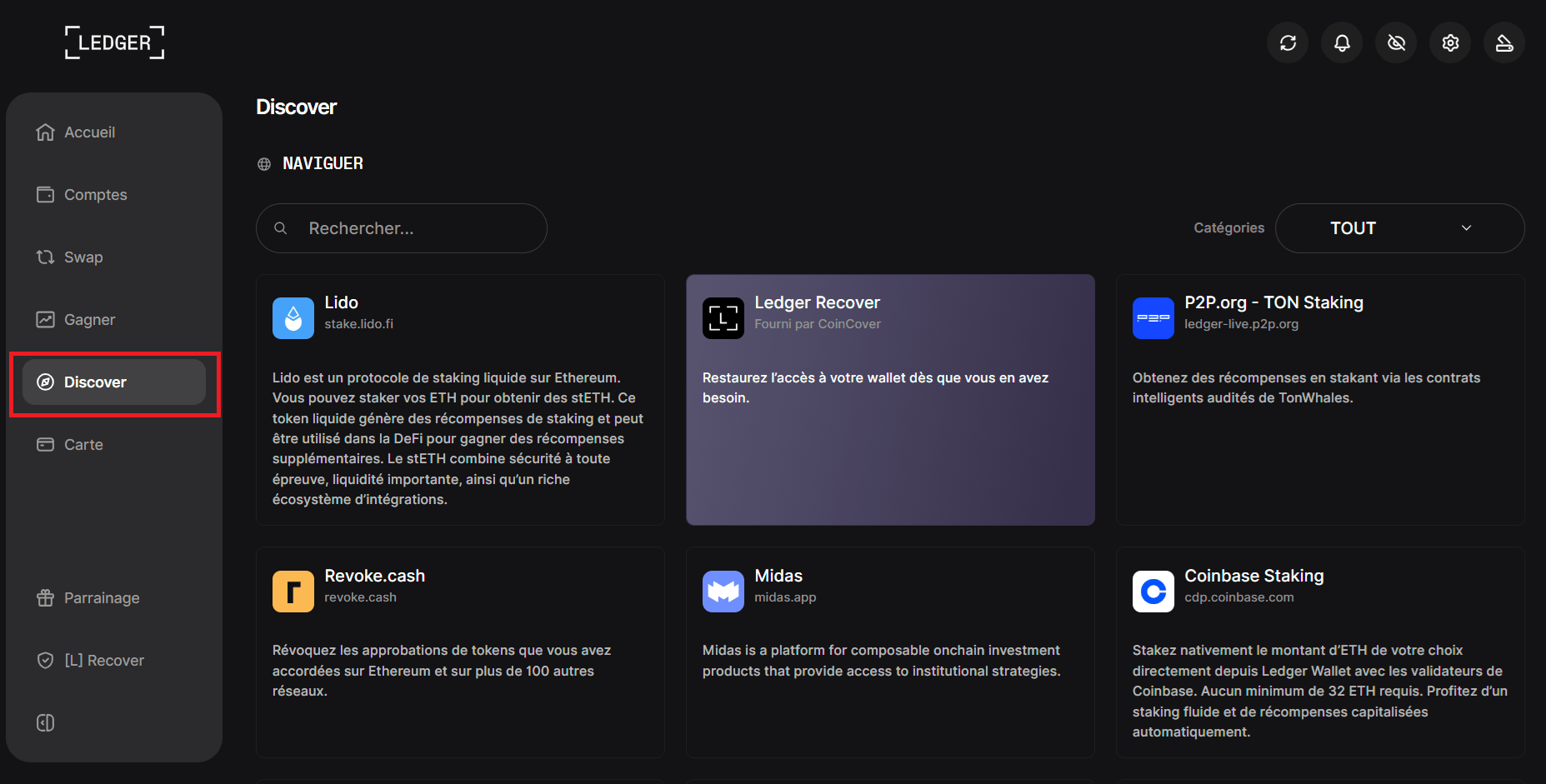Click the revoke.cash URL subtitle
Viewport: 1546px width, 784px height.
pyautogui.click(x=361, y=597)
